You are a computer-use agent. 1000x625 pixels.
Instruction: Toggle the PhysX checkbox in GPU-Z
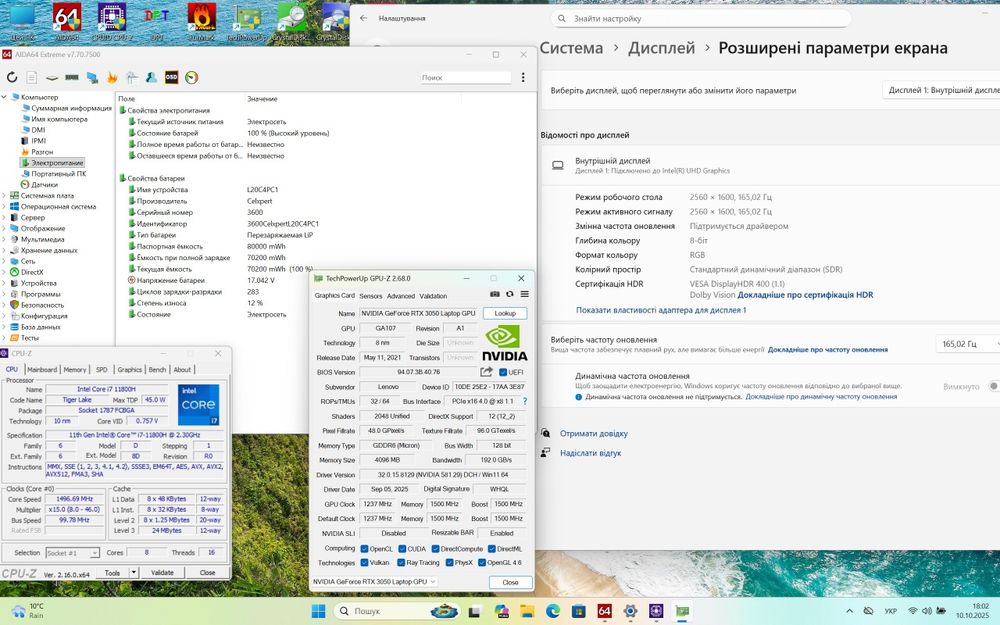point(450,562)
